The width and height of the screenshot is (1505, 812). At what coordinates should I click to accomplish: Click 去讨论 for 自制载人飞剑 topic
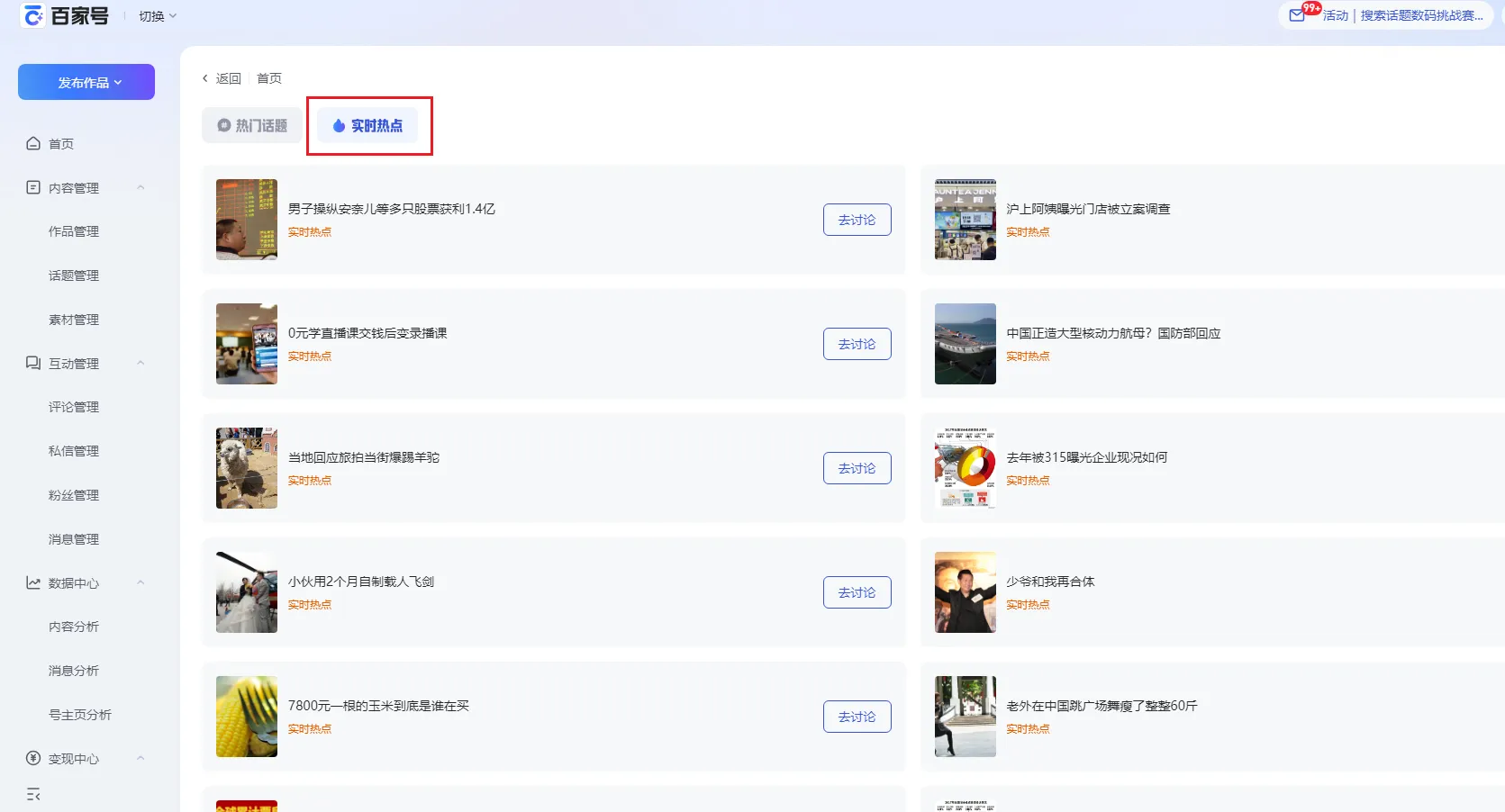[x=857, y=592]
